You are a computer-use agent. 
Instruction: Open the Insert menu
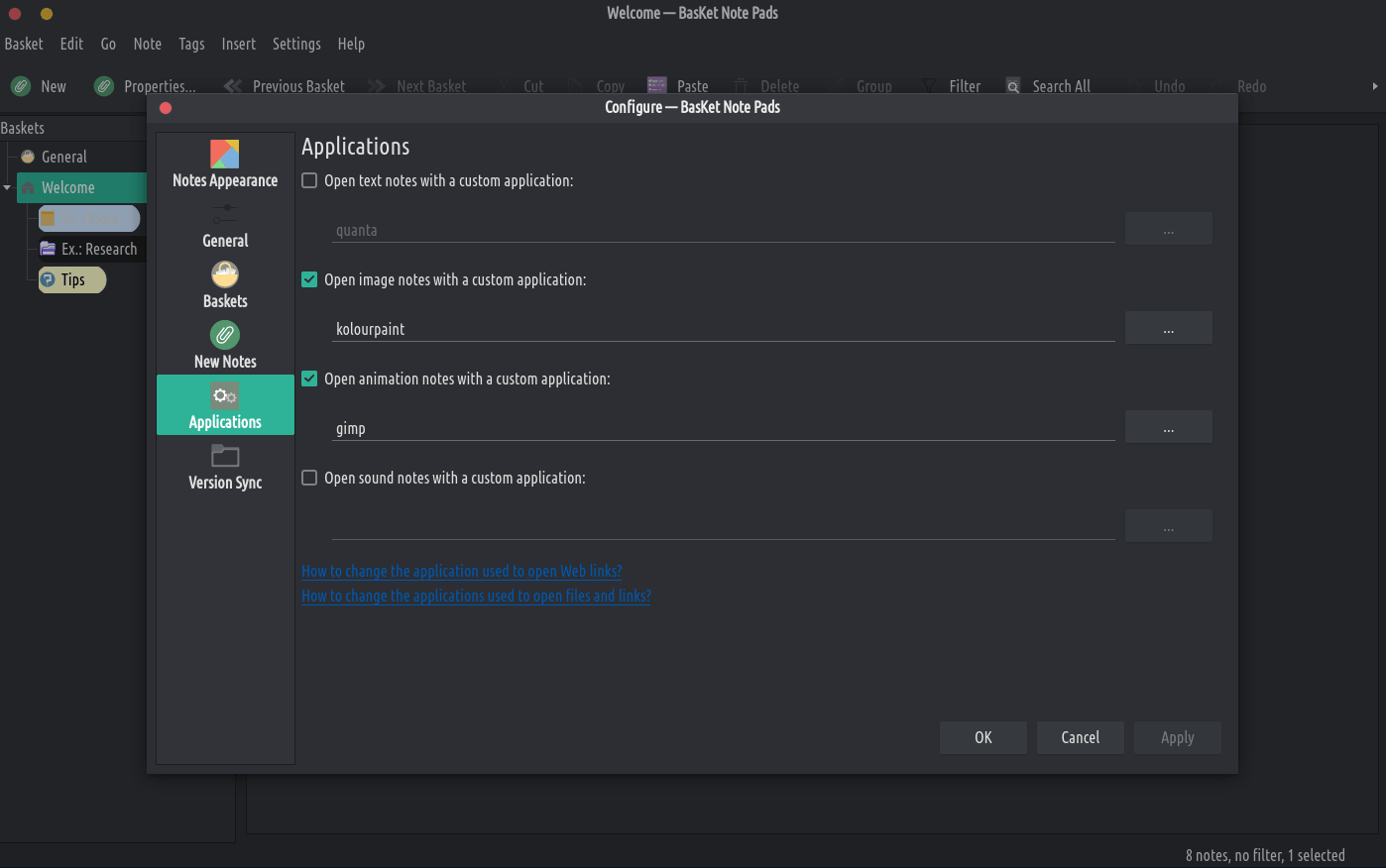coord(238,44)
